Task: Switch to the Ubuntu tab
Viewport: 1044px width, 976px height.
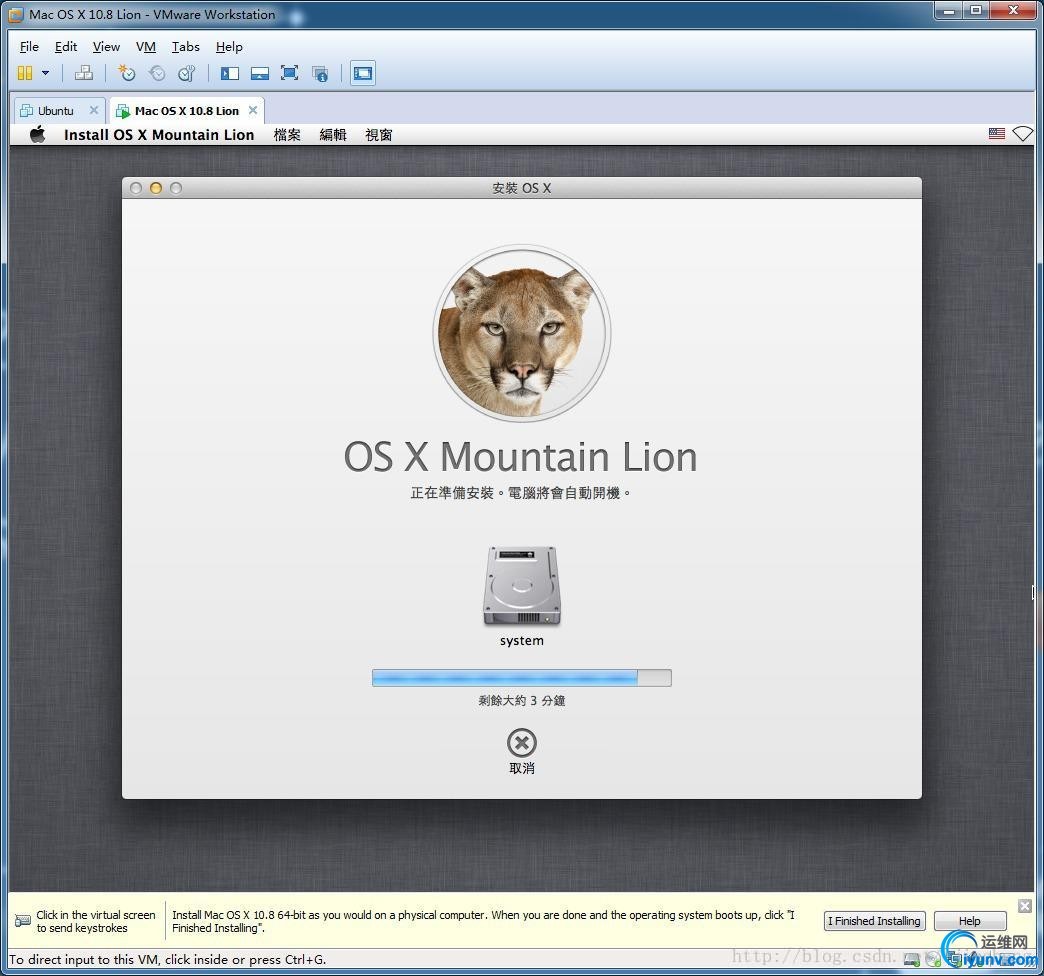Action: click(x=56, y=111)
